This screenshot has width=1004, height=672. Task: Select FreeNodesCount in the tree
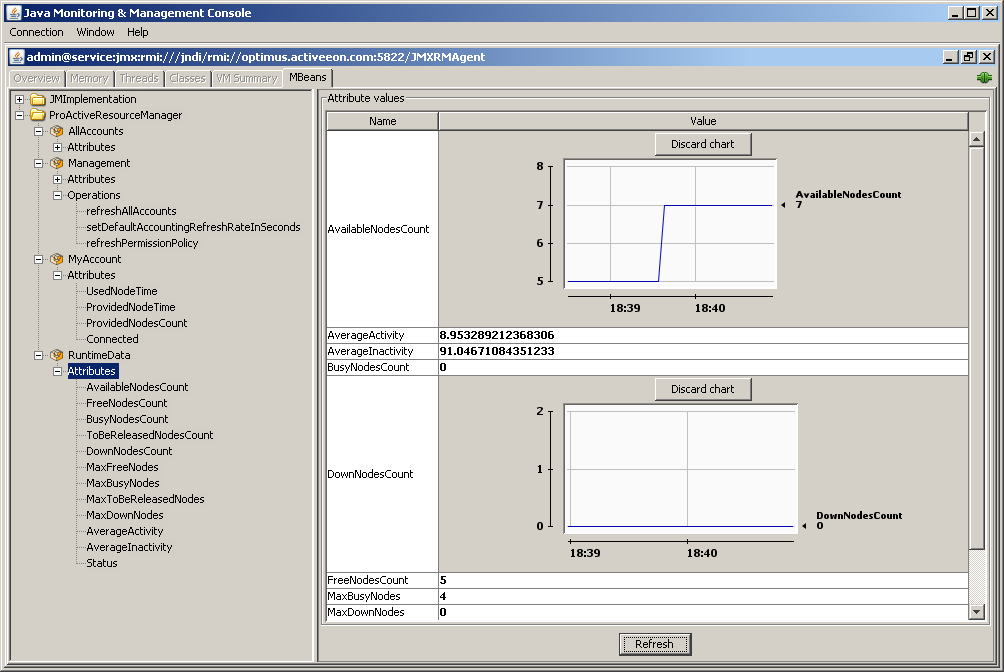point(127,404)
